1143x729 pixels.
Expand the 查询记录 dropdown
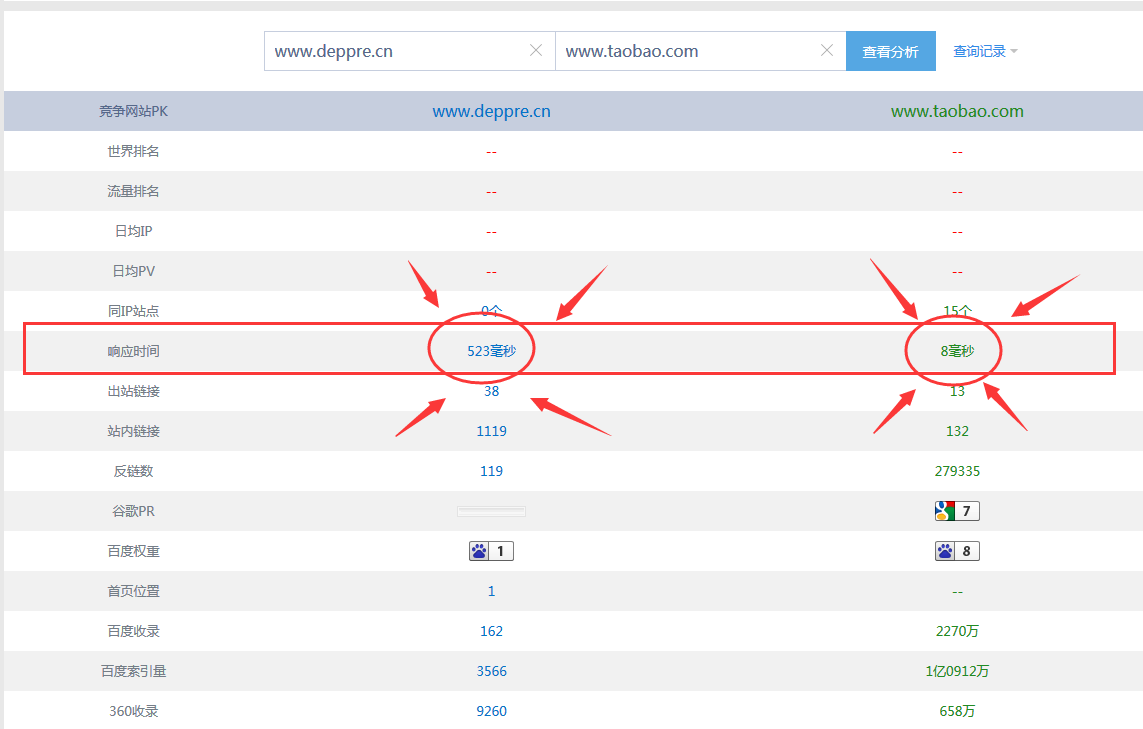tap(985, 51)
